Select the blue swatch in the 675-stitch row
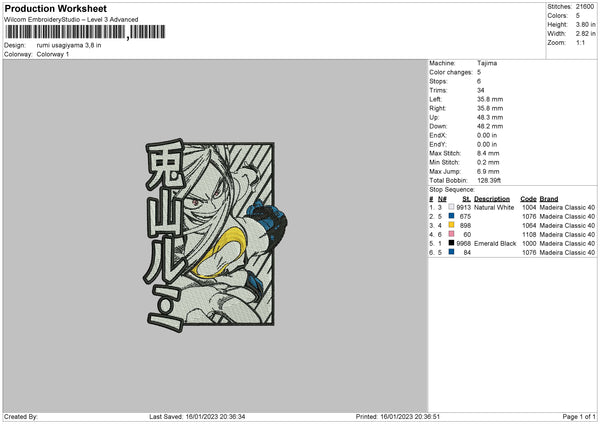600x424 pixels. [x=451, y=216]
